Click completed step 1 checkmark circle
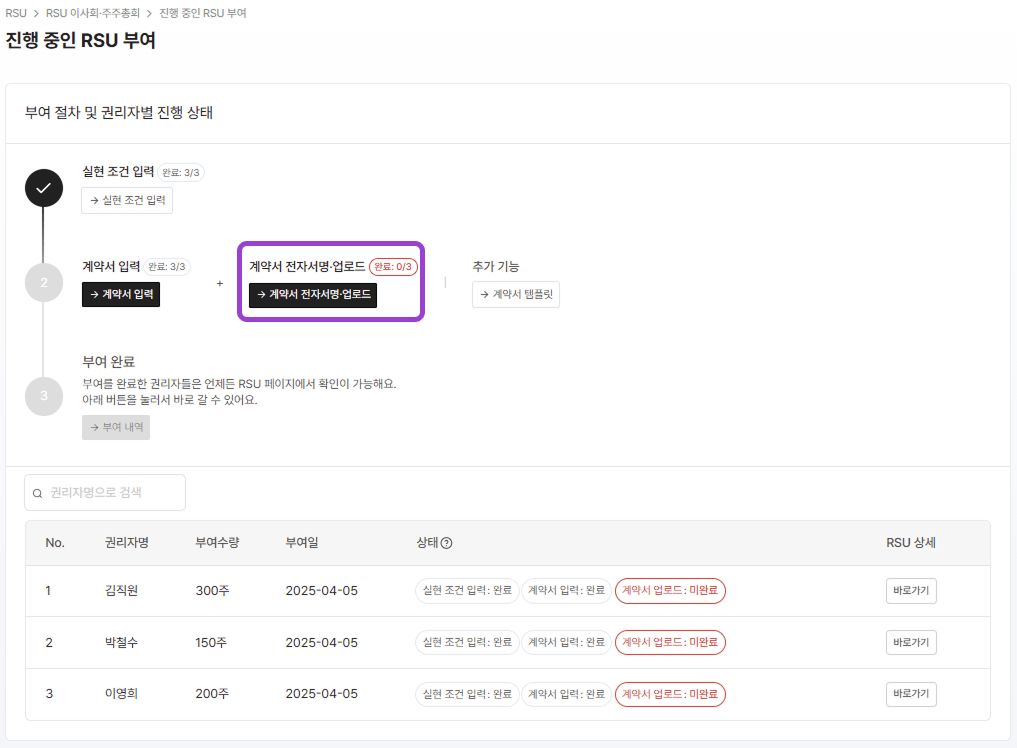 pos(43,188)
